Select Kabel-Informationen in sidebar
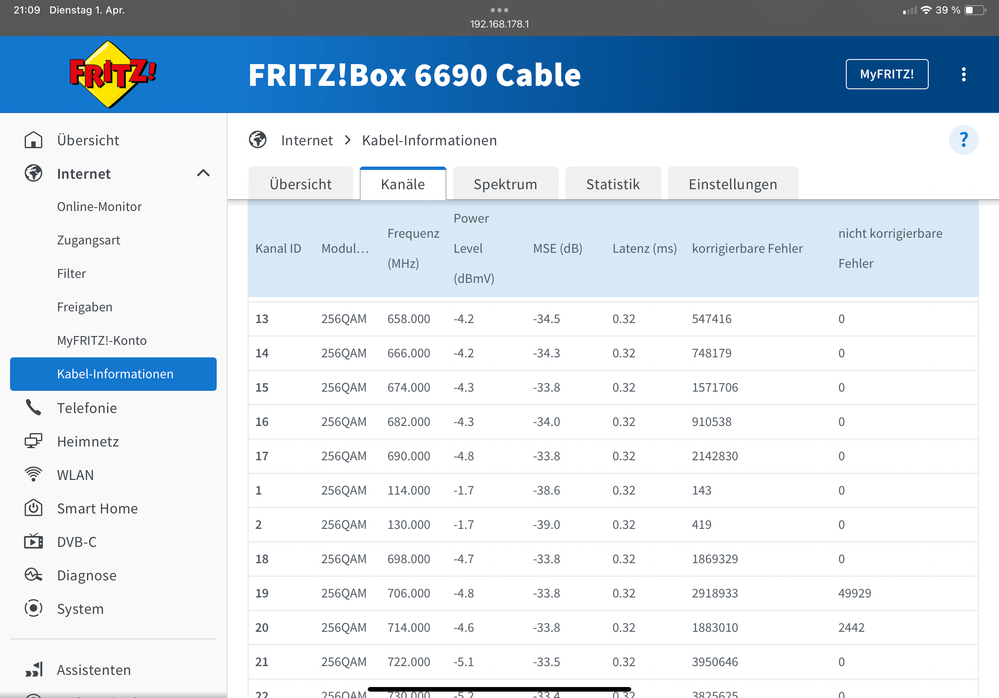Screen dimensions: 999x698 [113, 374]
